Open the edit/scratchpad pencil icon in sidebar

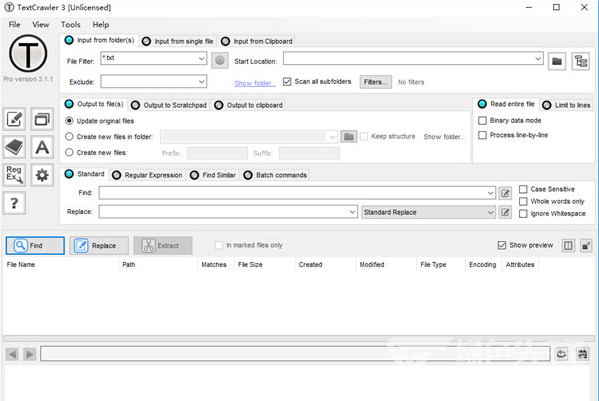[x=15, y=119]
